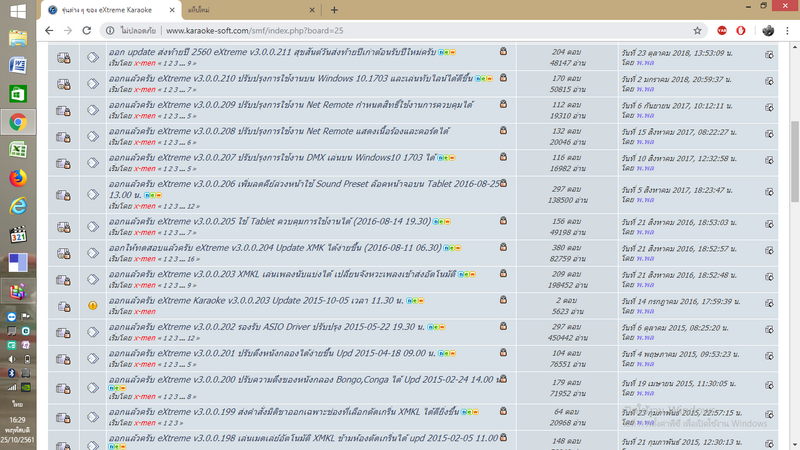Show the site info icon before the URL

click(110, 31)
